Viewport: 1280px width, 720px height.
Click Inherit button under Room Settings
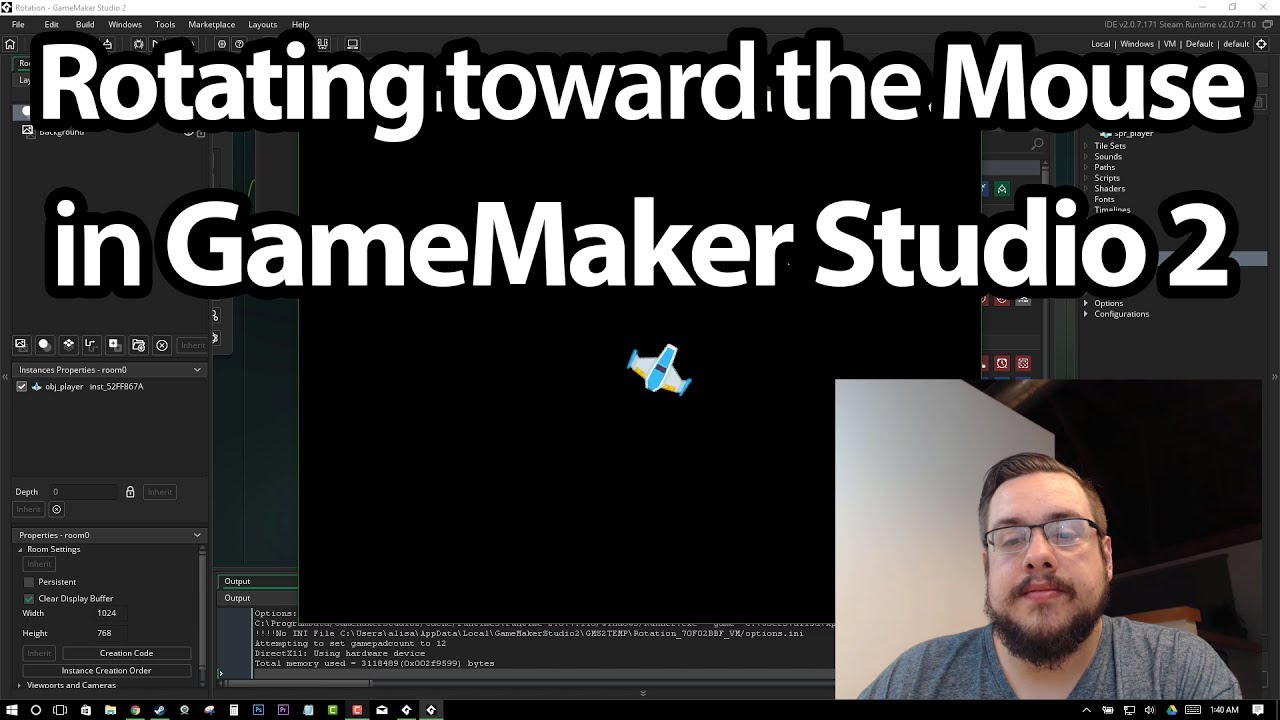tap(39, 564)
